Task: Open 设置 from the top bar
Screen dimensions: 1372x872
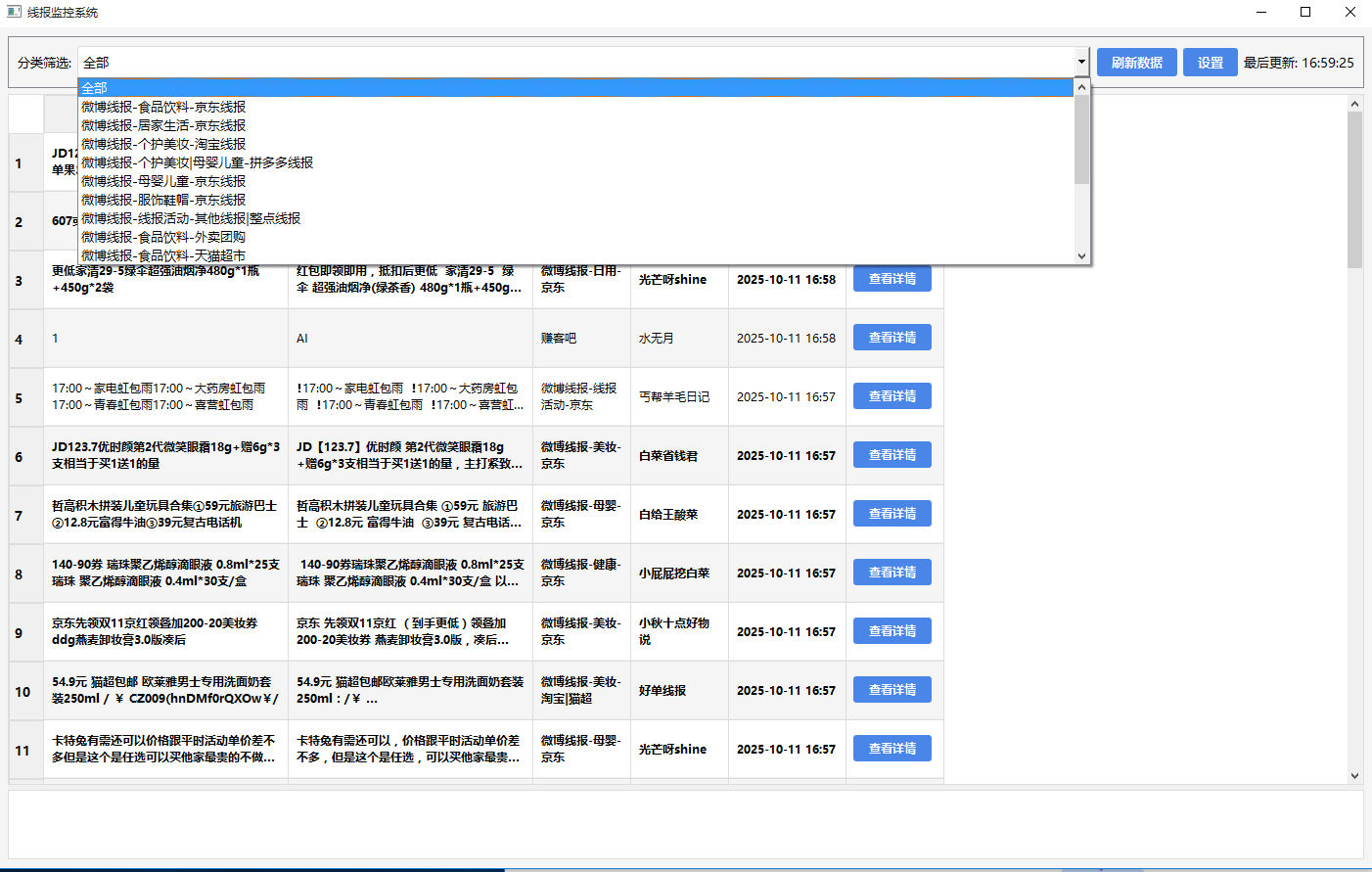Action: pyautogui.click(x=1210, y=63)
